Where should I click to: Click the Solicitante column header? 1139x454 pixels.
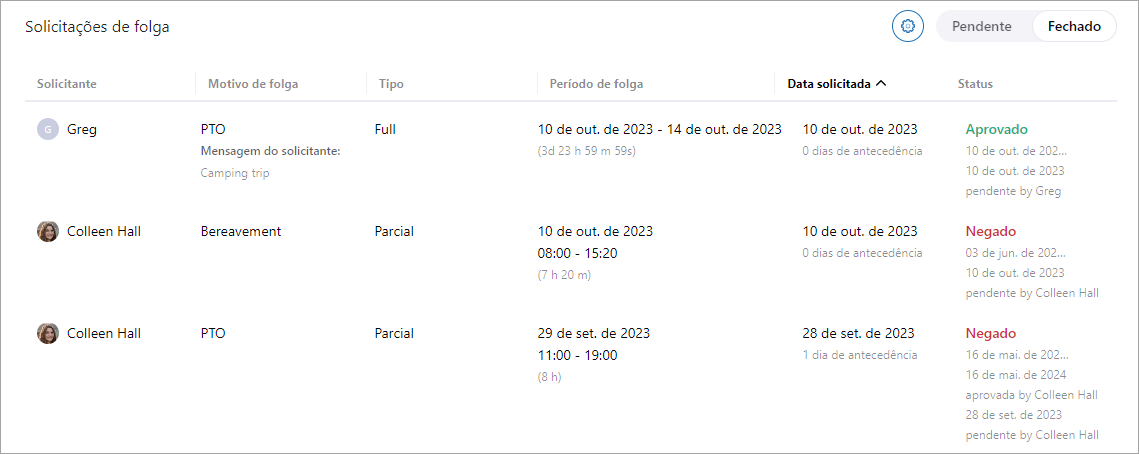[67, 84]
